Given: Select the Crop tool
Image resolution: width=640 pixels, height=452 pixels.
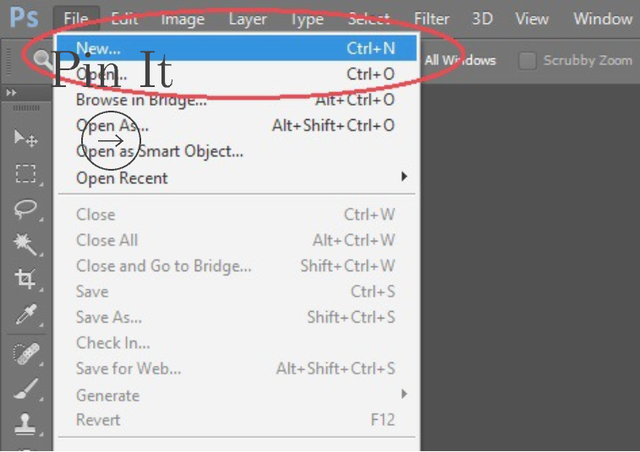Looking at the screenshot, I should 25,279.
